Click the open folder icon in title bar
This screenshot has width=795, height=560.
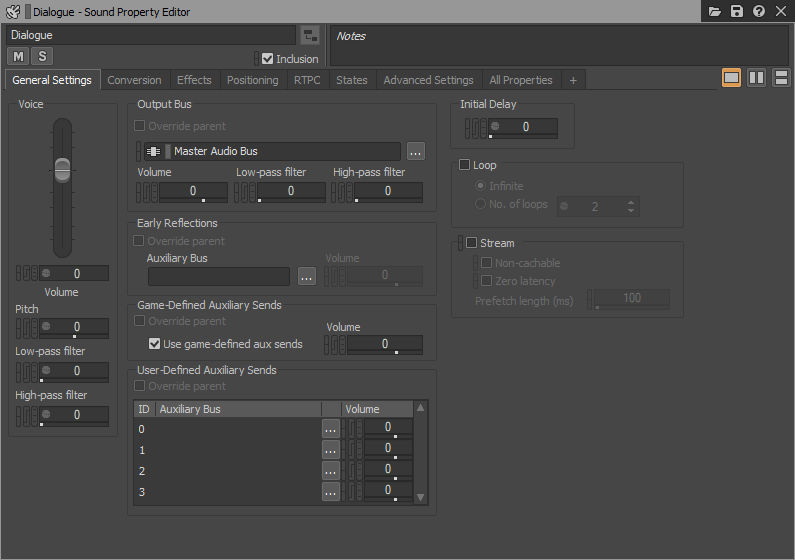715,11
